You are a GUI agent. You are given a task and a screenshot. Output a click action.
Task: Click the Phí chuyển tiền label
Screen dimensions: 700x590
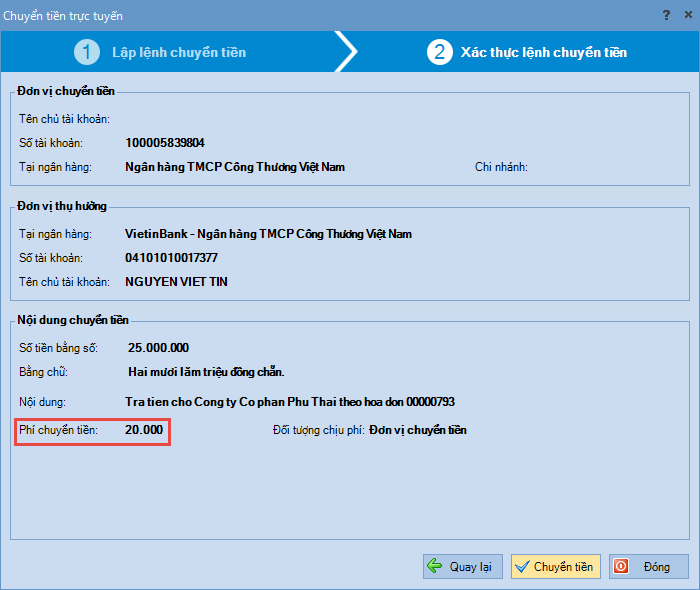(x=58, y=430)
